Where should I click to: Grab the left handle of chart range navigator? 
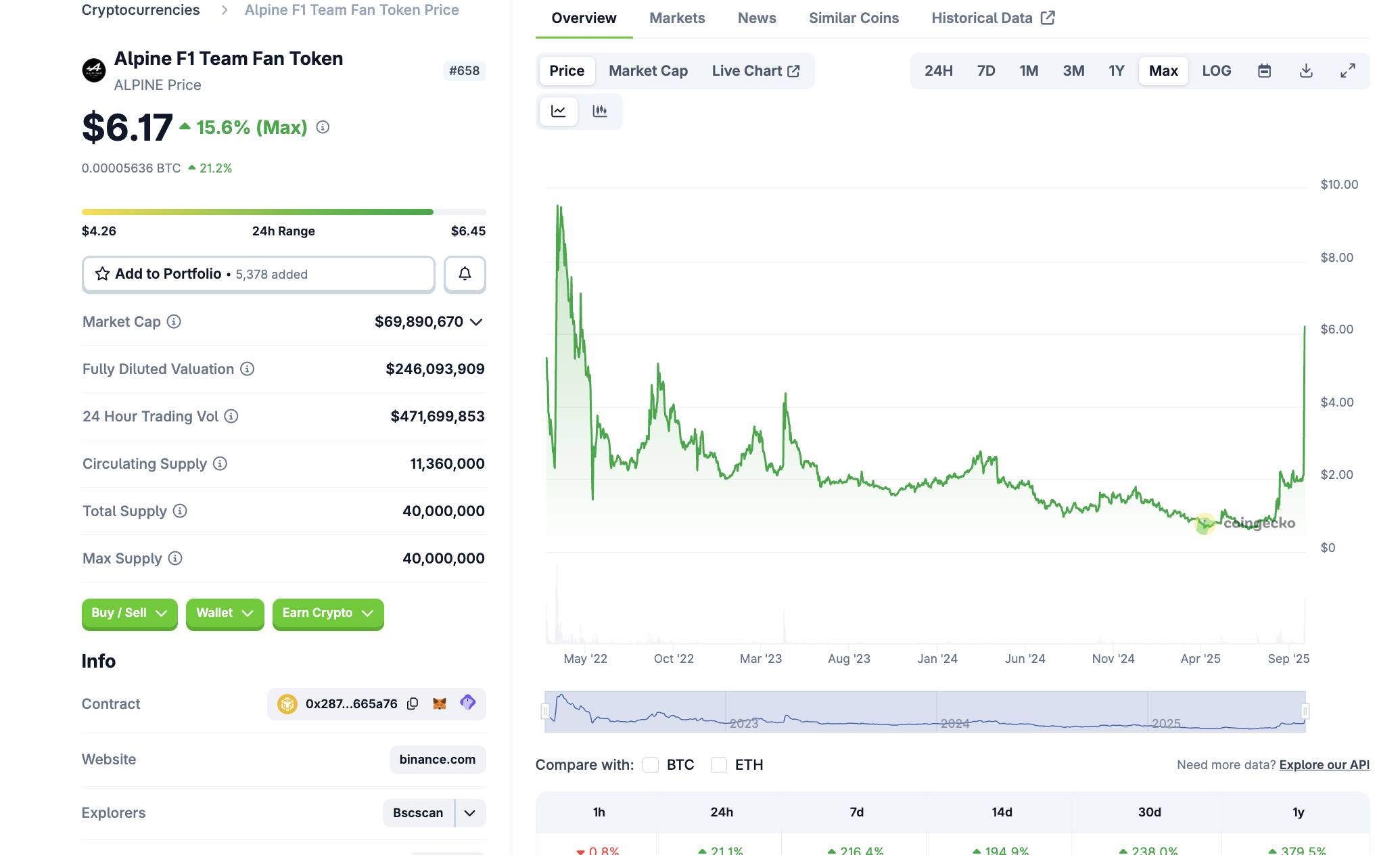(x=545, y=712)
